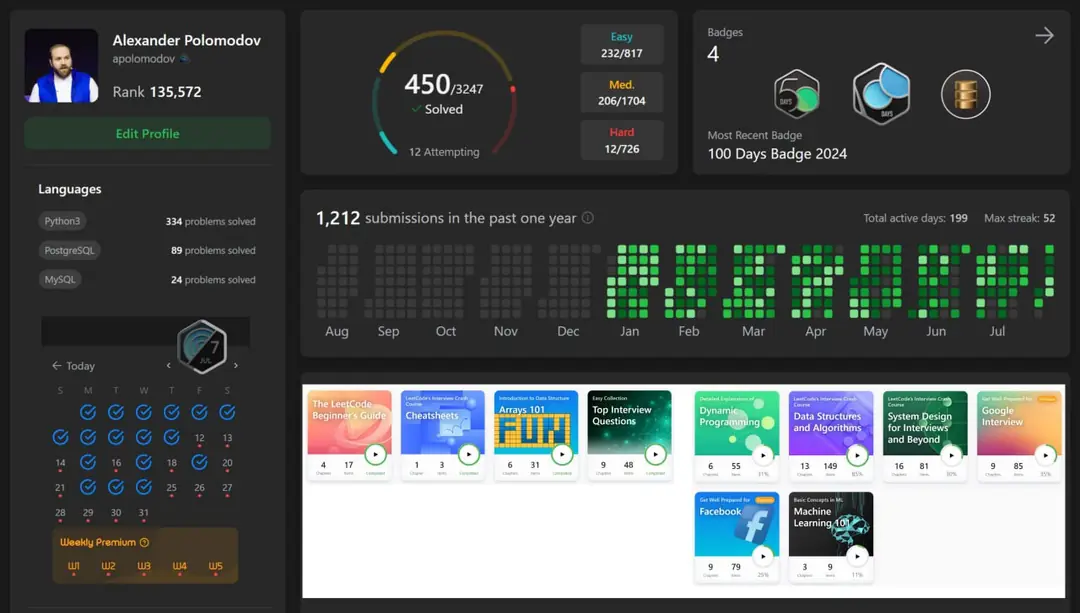Play the Facebook card
Viewport: 1080px width, 613px height.
pyautogui.click(x=763, y=556)
